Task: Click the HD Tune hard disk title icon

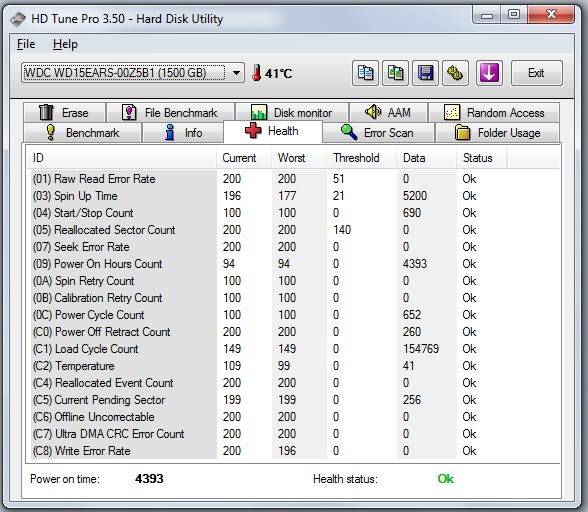Action: pos(18,19)
